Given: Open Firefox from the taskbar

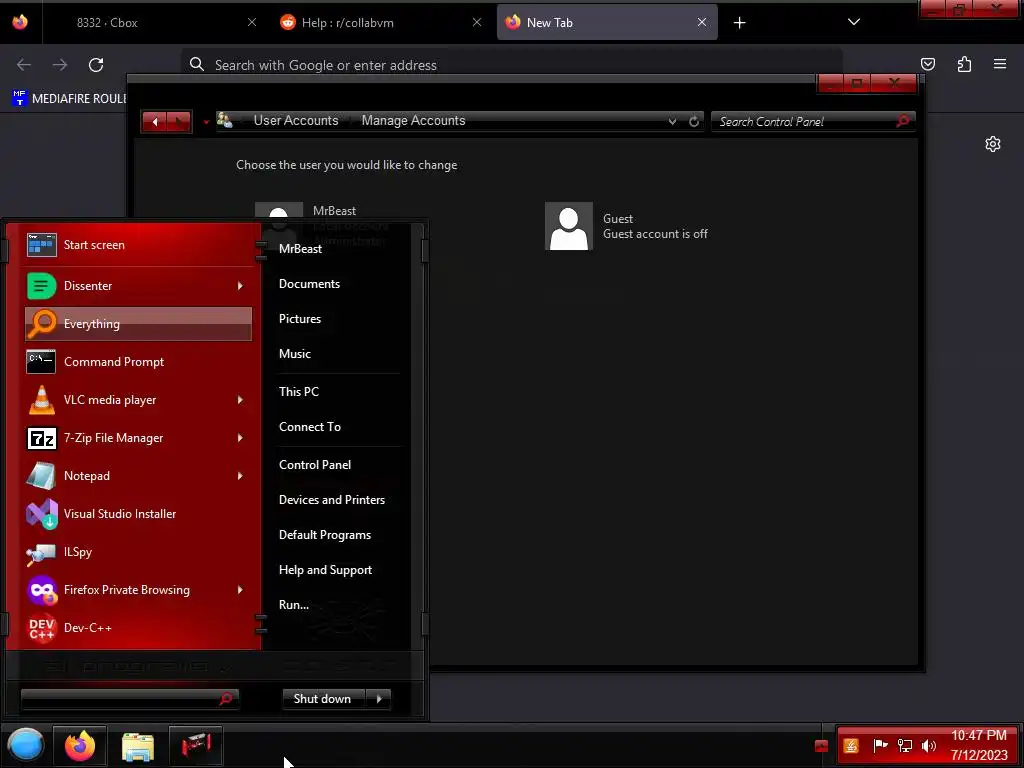Looking at the screenshot, I should point(80,745).
